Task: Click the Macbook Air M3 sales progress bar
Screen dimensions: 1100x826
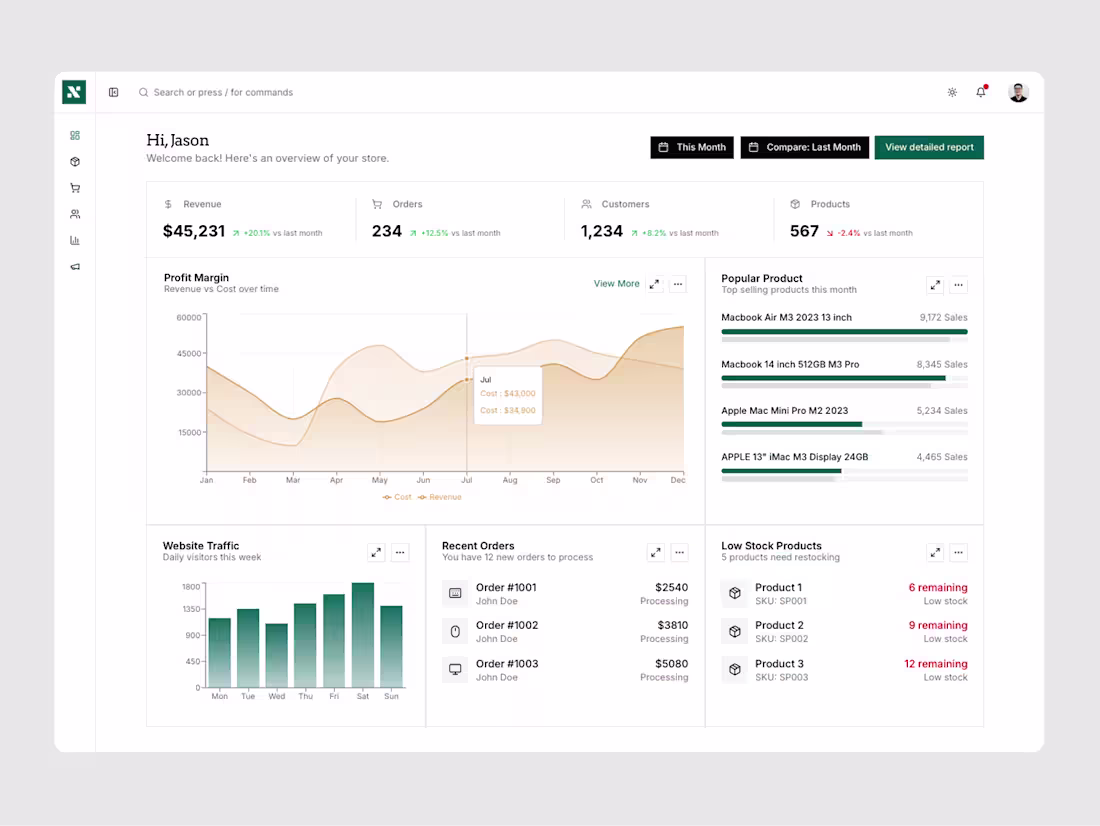Action: pyautogui.click(x=845, y=332)
